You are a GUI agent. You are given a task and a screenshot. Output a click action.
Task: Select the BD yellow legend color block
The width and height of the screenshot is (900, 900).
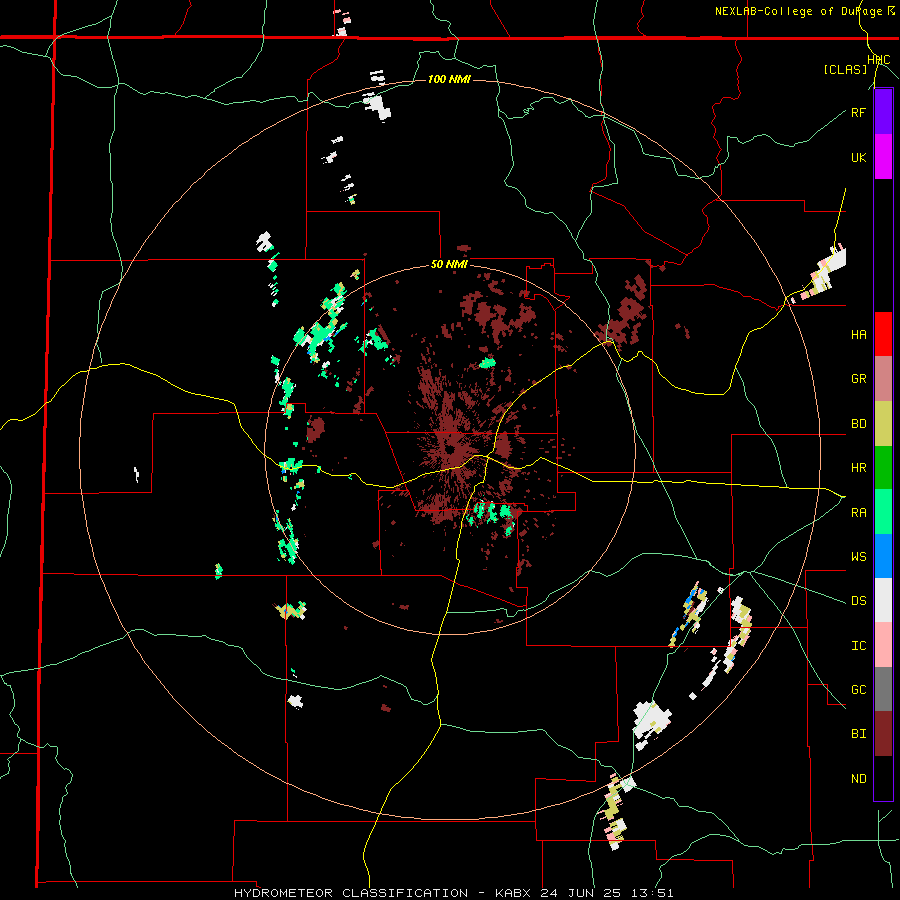click(883, 424)
